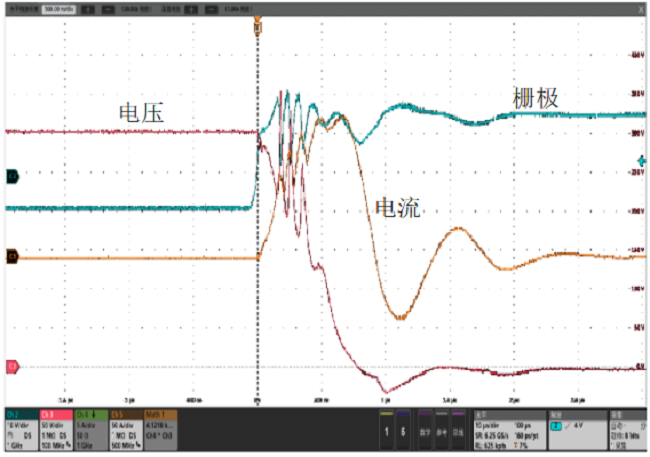Click the orange trigger position marker
This screenshot has width=650, height=457.
pyautogui.click(x=258, y=24)
